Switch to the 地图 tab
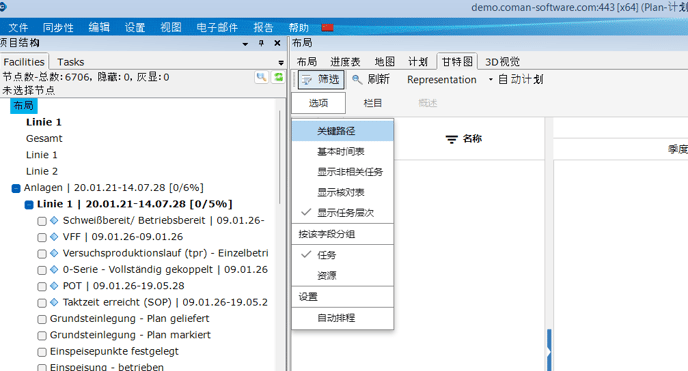Viewport: 688px width, 371px height. (385, 62)
